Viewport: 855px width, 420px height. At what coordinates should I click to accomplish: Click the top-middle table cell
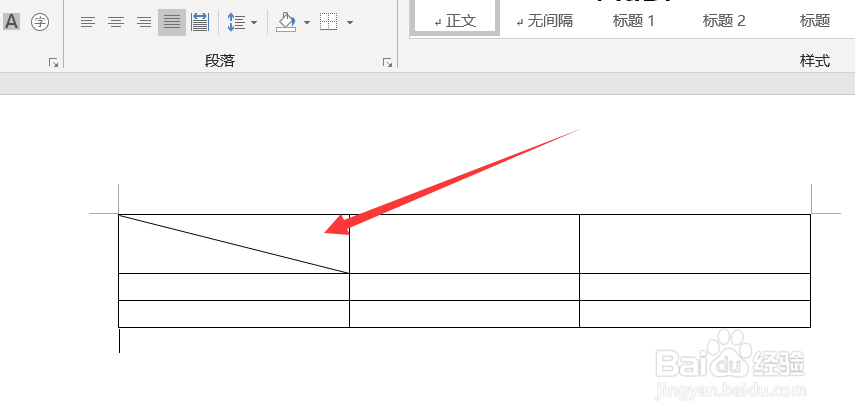tap(464, 244)
